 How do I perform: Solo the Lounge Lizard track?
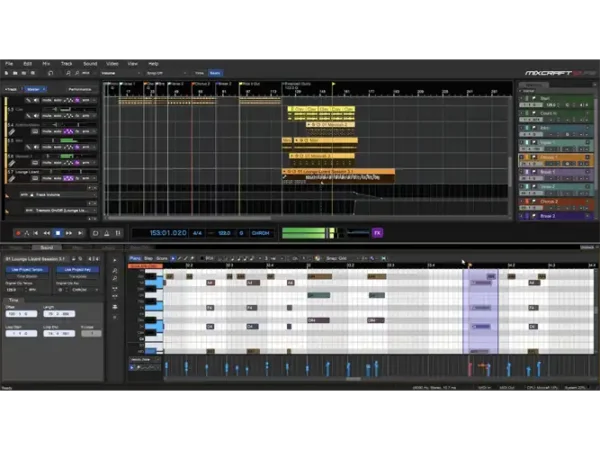(x=57, y=178)
